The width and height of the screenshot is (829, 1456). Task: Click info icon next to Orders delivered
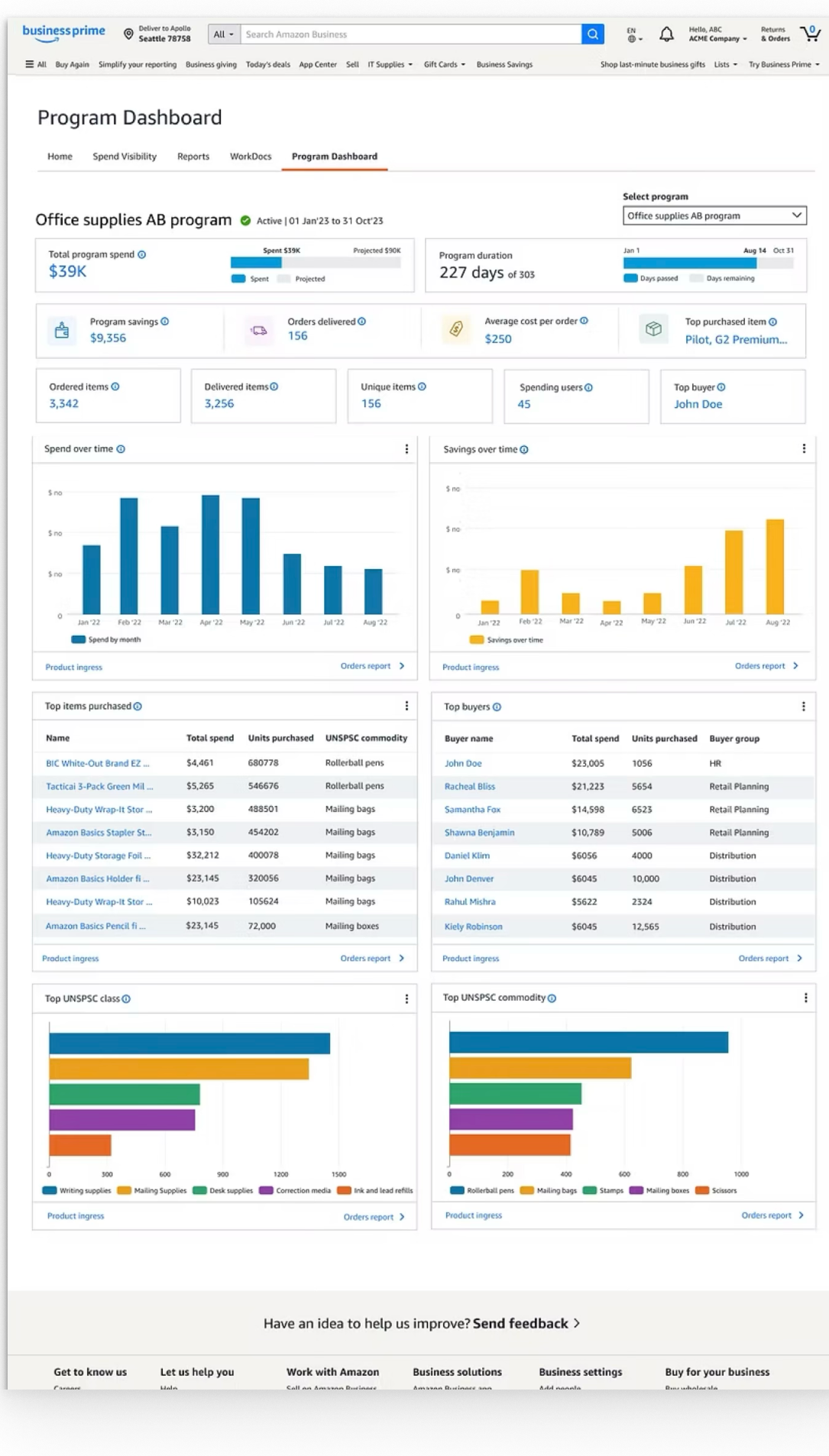pos(361,322)
